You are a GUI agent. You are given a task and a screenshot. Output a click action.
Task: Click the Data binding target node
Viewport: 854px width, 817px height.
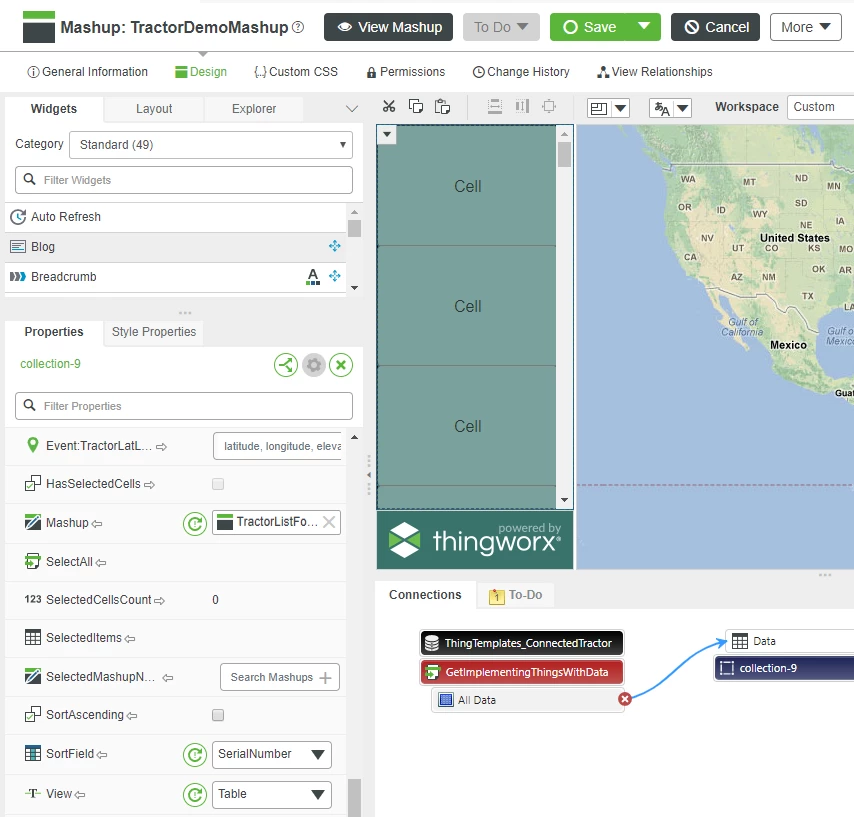(790, 641)
